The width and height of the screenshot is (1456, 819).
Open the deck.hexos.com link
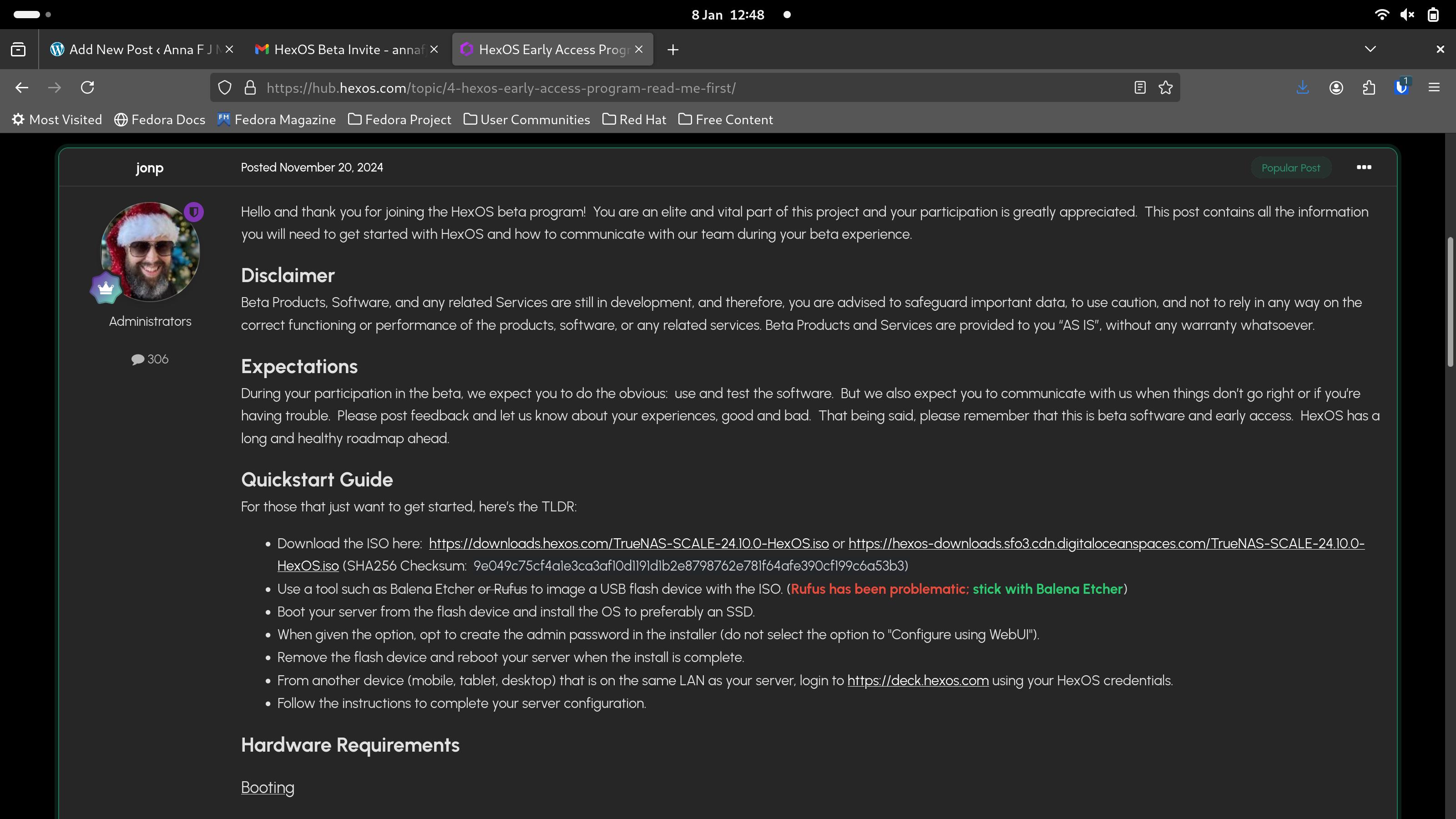click(x=918, y=681)
